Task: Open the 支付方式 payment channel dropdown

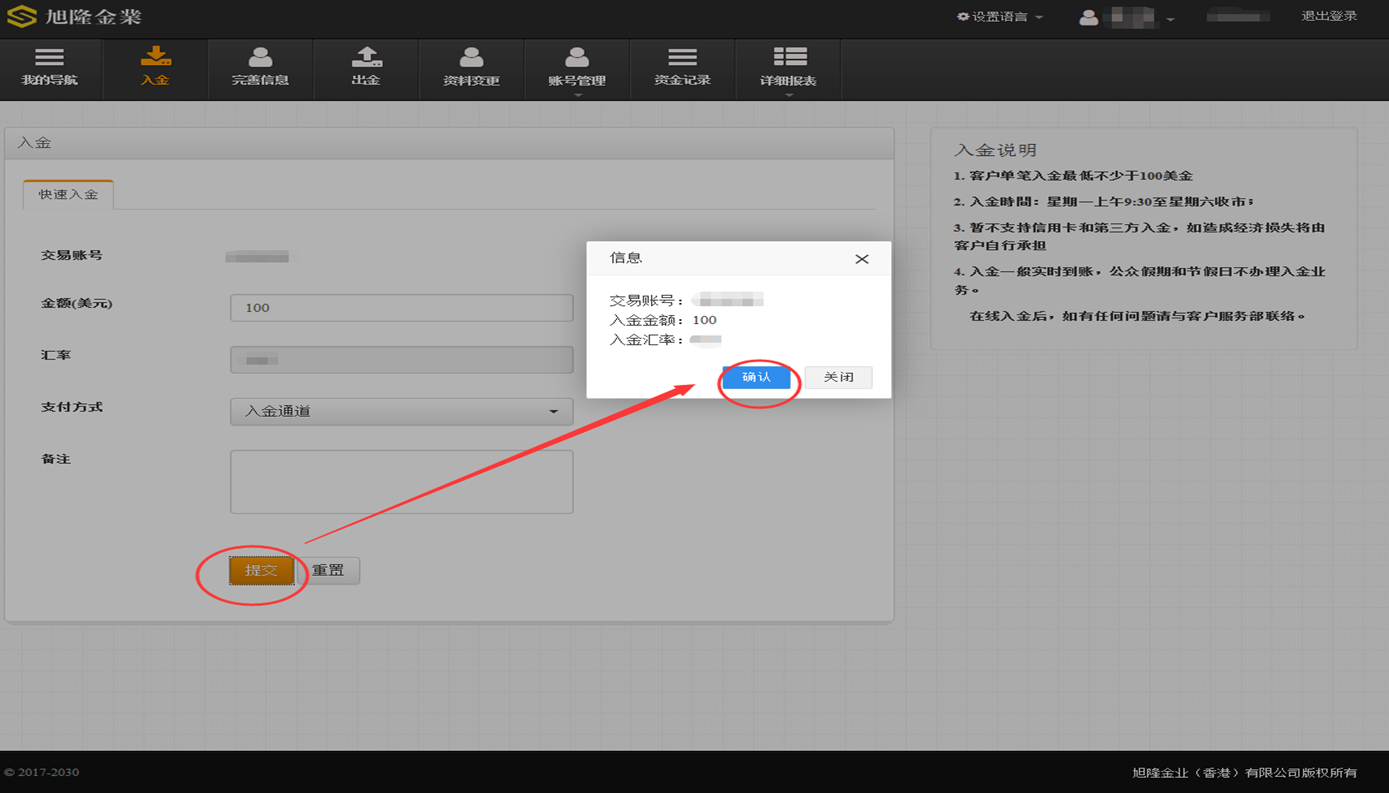Action: [x=401, y=411]
